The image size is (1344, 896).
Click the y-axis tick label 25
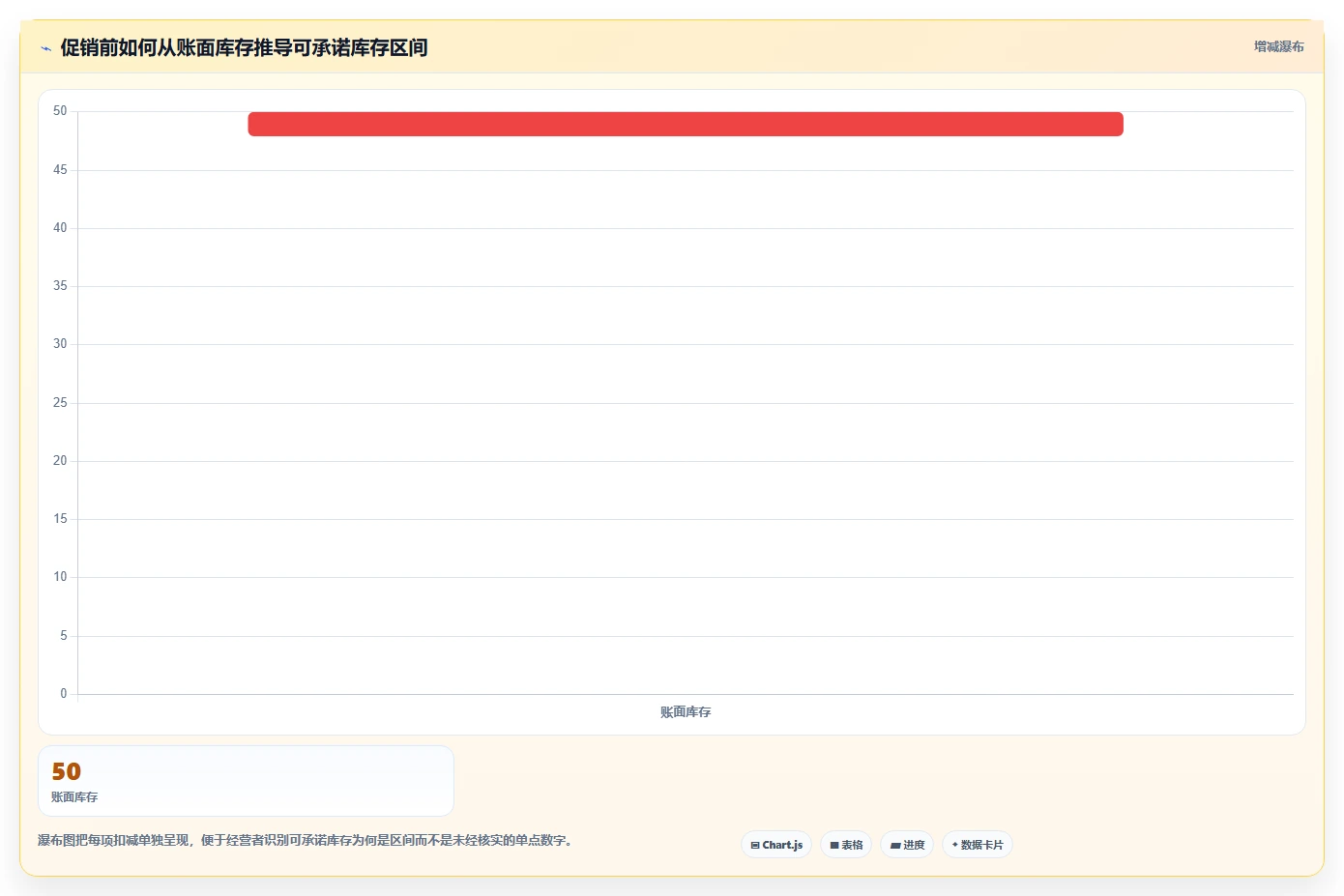pos(60,403)
